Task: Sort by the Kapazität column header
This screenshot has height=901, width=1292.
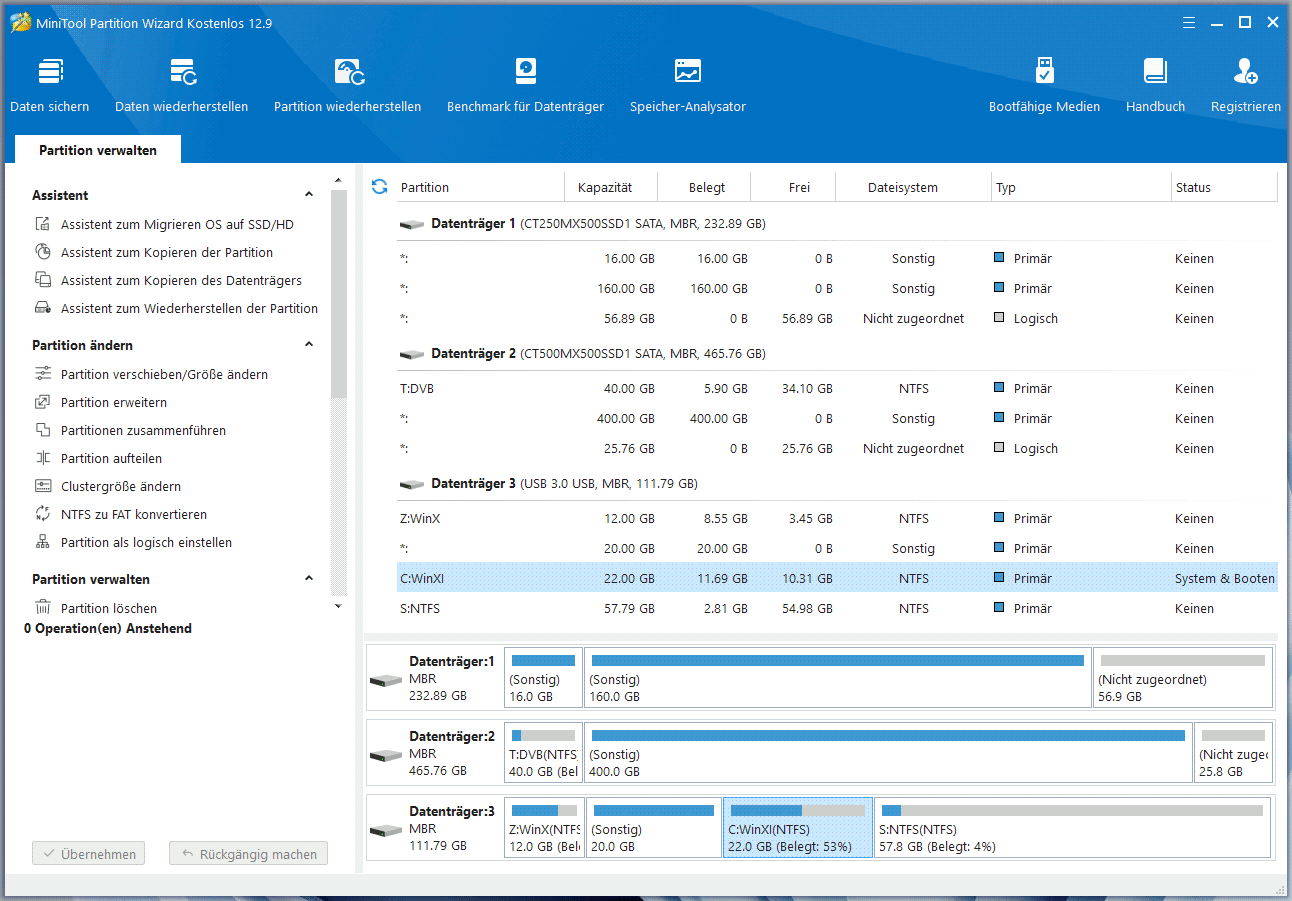Action: (x=612, y=187)
